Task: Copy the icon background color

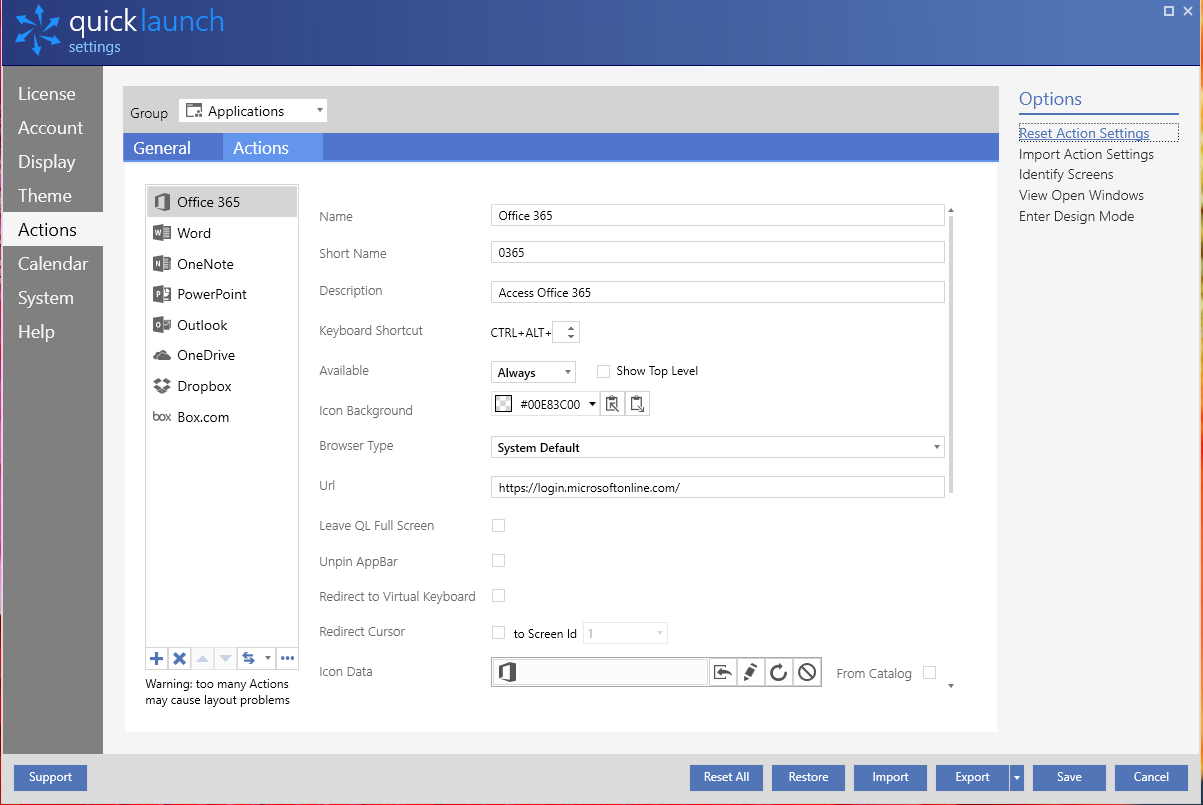Action: pyautogui.click(x=613, y=404)
